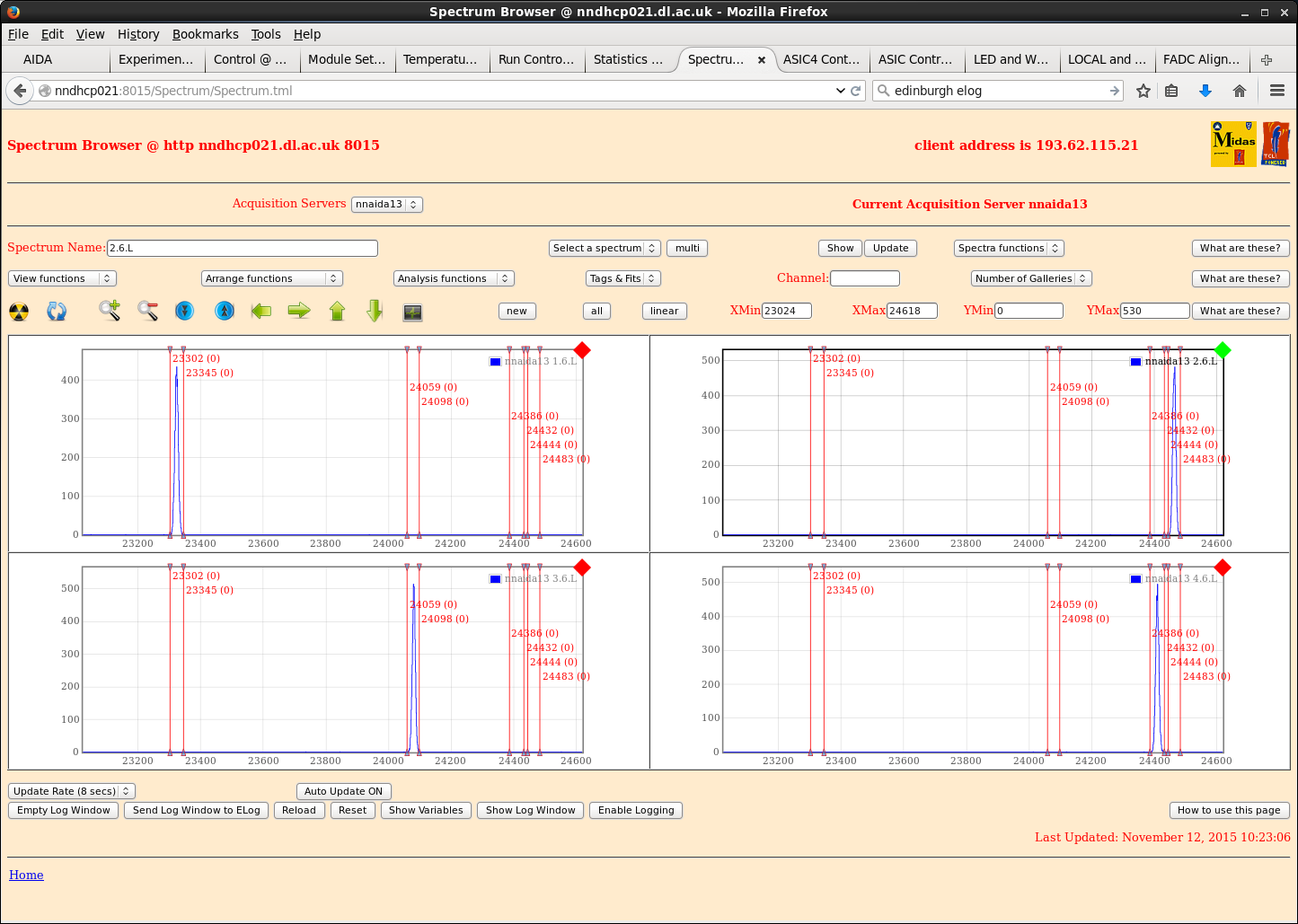Viewport: 1298px width, 924px height.
Task: Shift spectrum left with the green left arrow
Action: tap(261, 311)
